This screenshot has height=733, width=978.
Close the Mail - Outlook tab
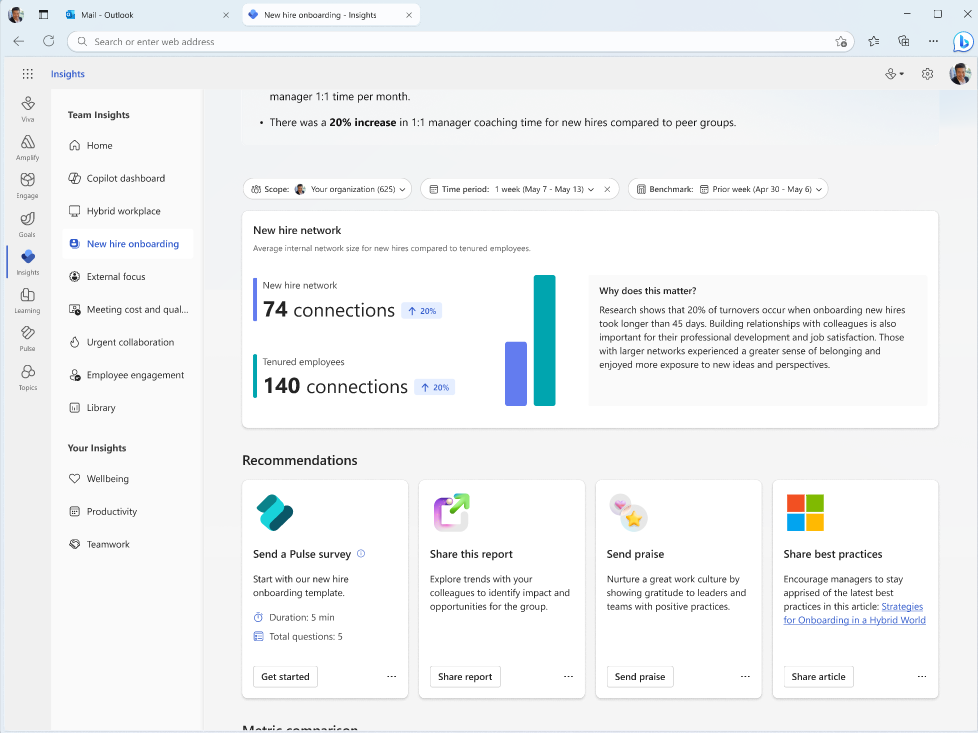(226, 15)
